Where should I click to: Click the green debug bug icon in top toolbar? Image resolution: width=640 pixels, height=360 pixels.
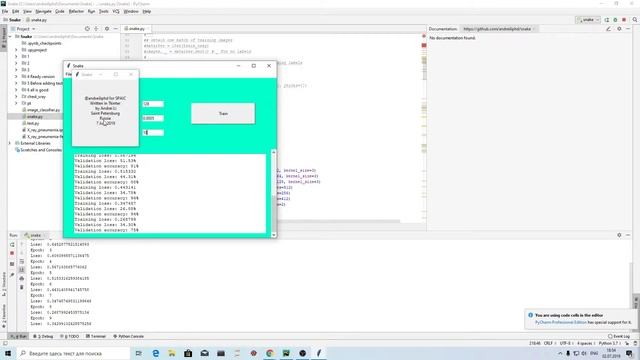click(616, 20)
